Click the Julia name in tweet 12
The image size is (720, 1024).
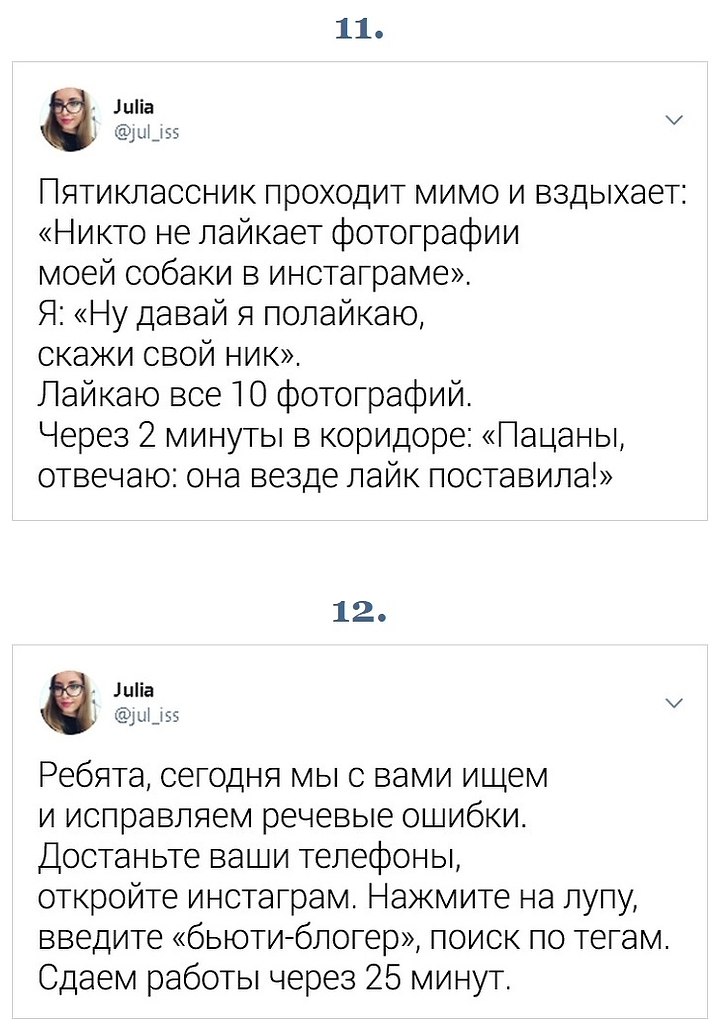point(134,689)
